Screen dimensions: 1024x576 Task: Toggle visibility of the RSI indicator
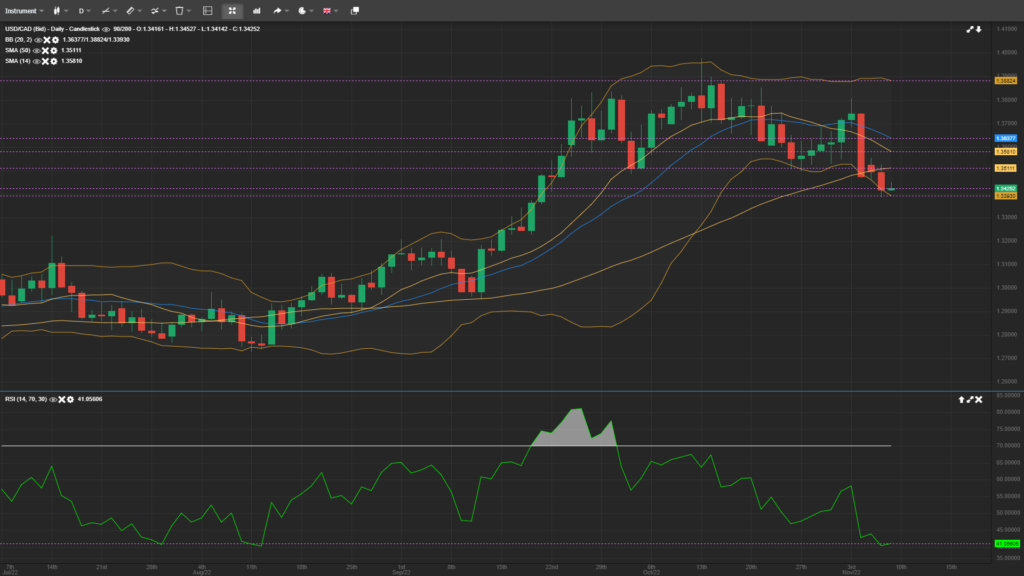point(52,399)
